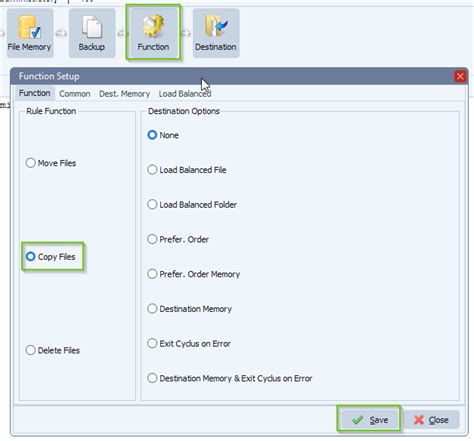Select the Delete Files option
Viewport: 474px width, 441px height.
[x=53, y=350]
